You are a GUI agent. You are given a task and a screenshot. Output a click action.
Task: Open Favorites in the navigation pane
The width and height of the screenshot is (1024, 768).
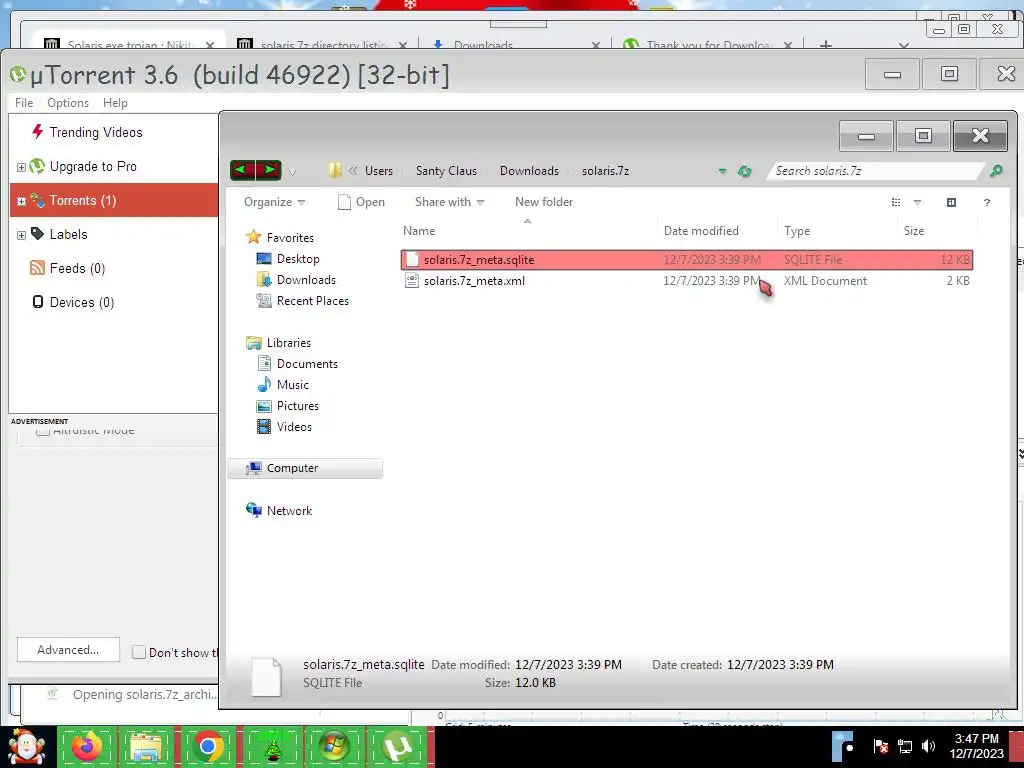click(290, 238)
